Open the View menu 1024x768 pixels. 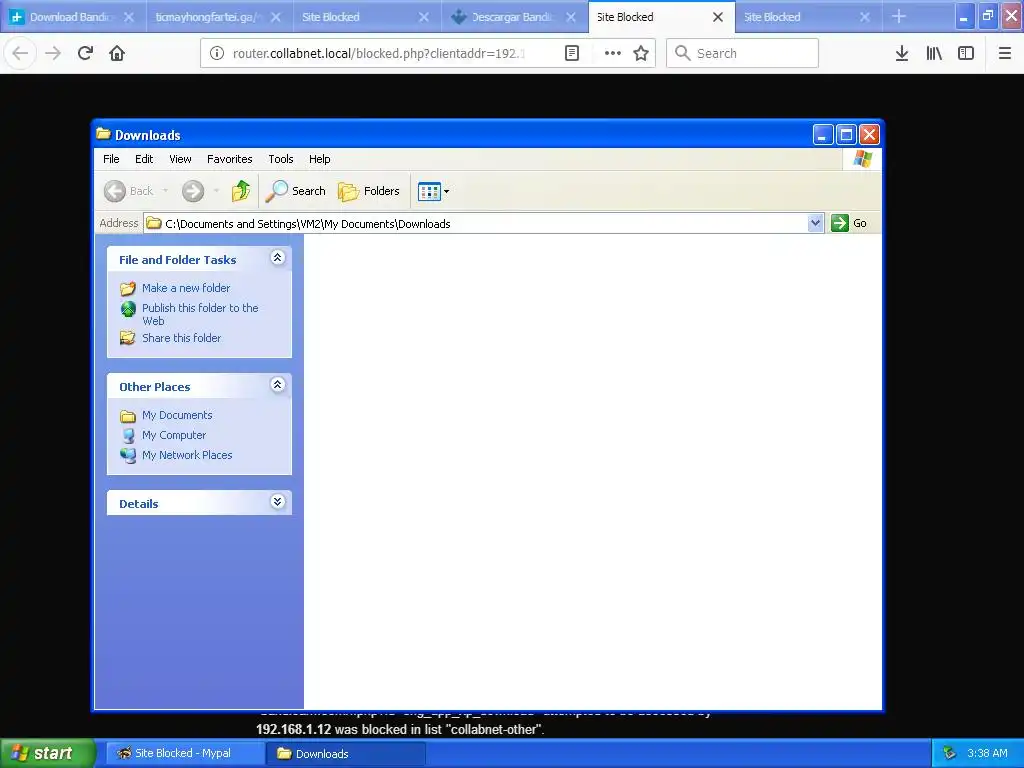(180, 159)
